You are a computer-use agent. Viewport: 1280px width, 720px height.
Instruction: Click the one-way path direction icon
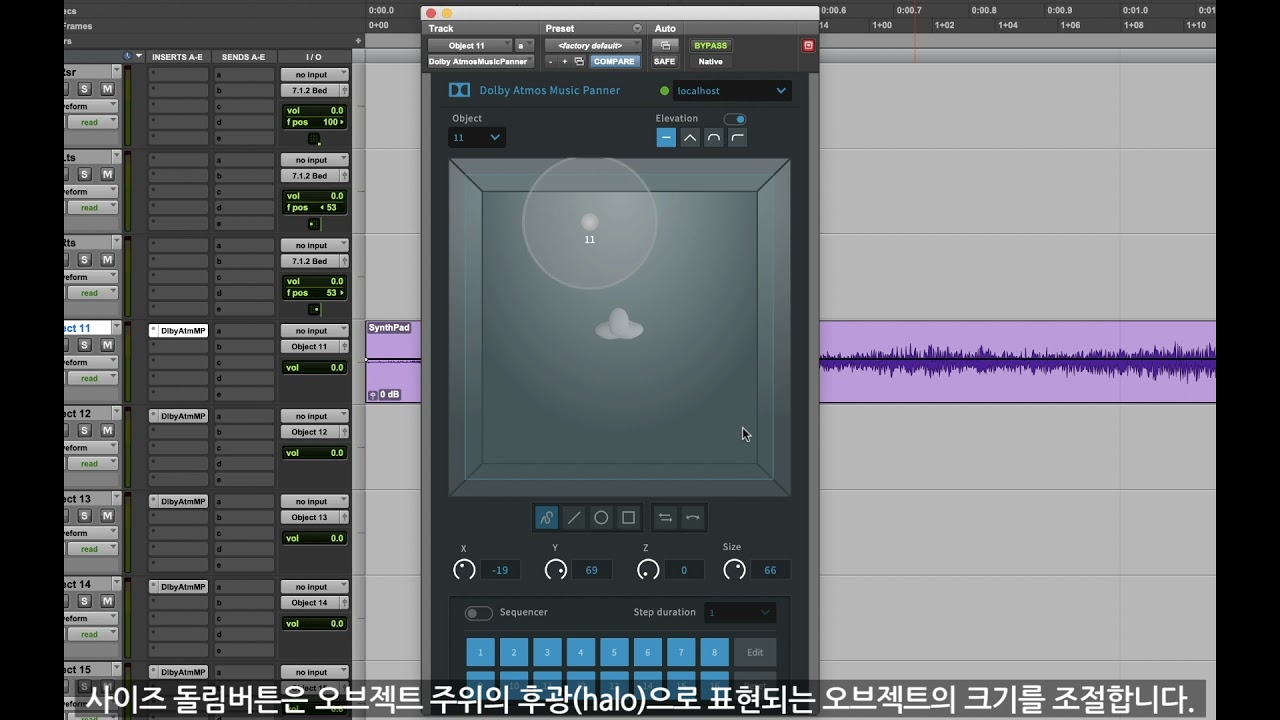(x=692, y=518)
